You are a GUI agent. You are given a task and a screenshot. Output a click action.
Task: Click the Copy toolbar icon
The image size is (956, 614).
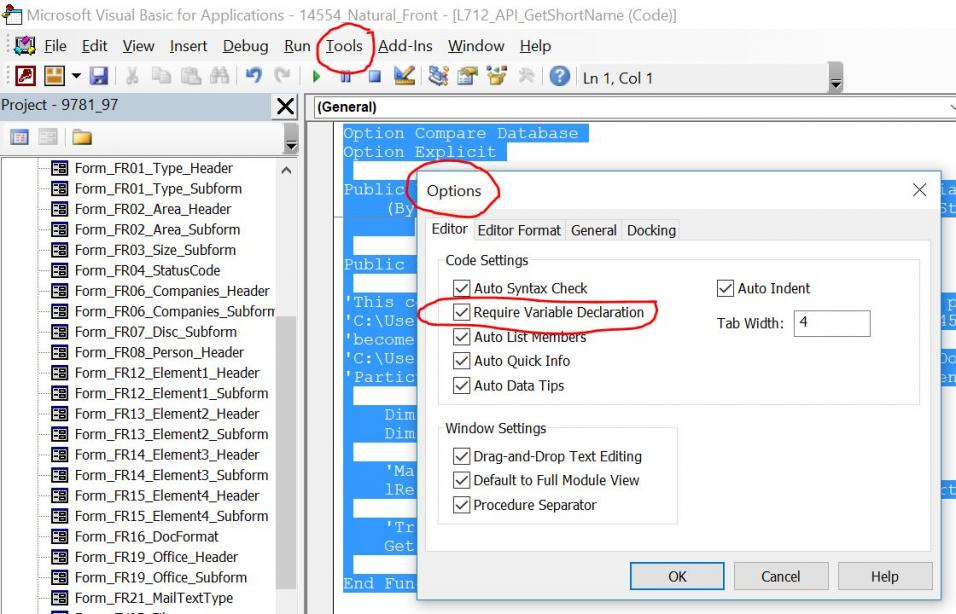161,76
